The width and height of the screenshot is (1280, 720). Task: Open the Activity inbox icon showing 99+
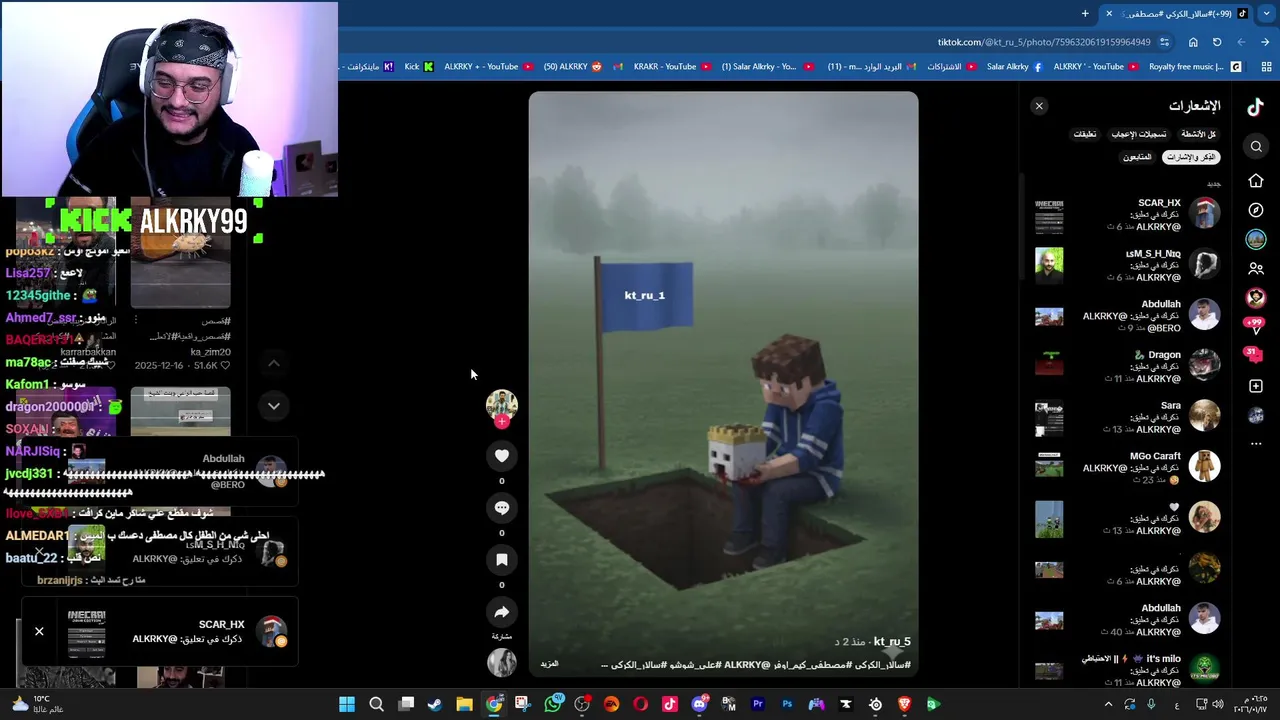[x=1255, y=325]
